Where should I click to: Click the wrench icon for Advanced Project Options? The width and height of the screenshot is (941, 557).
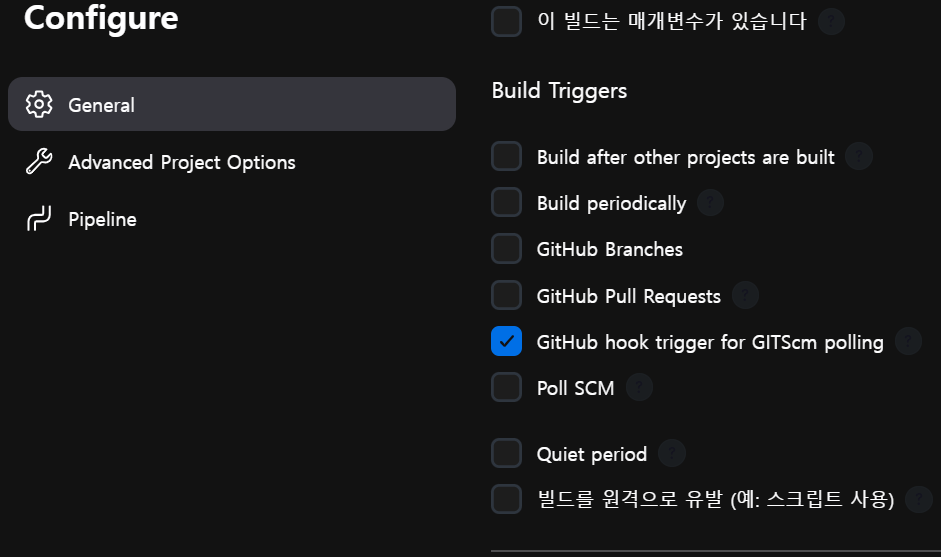click(39, 161)
